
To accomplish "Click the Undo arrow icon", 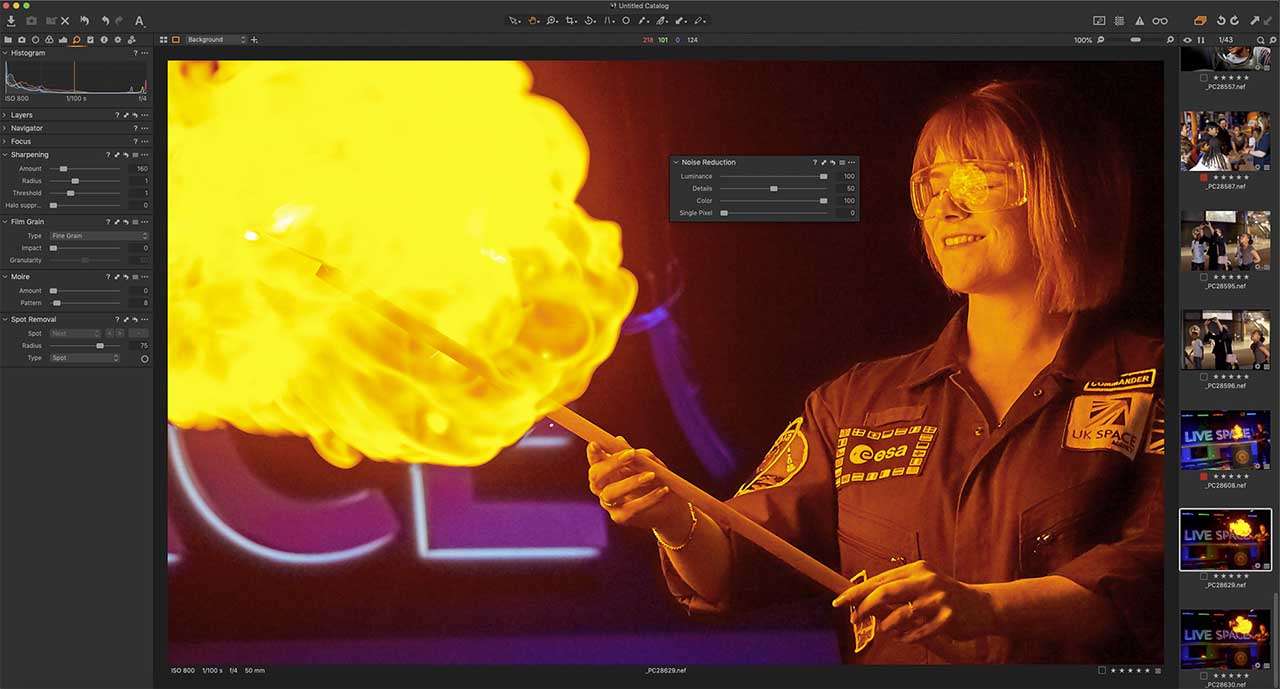I will (x=105, y=20).
